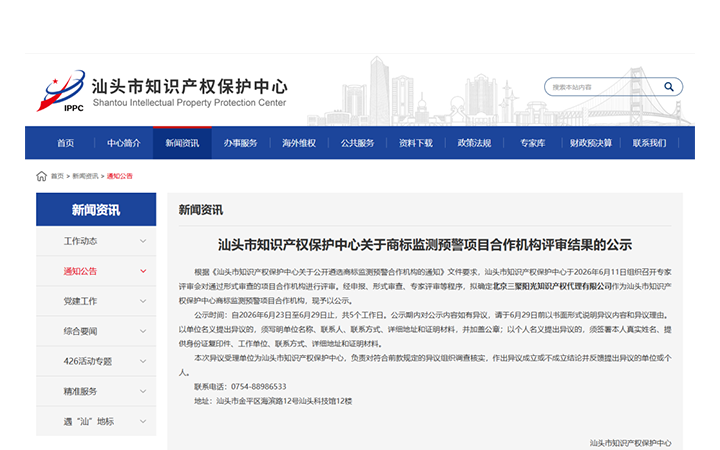Select 新闻资讯 navigation tab
The width and height of the screenshot is (720, 450).
pos(182,143)
